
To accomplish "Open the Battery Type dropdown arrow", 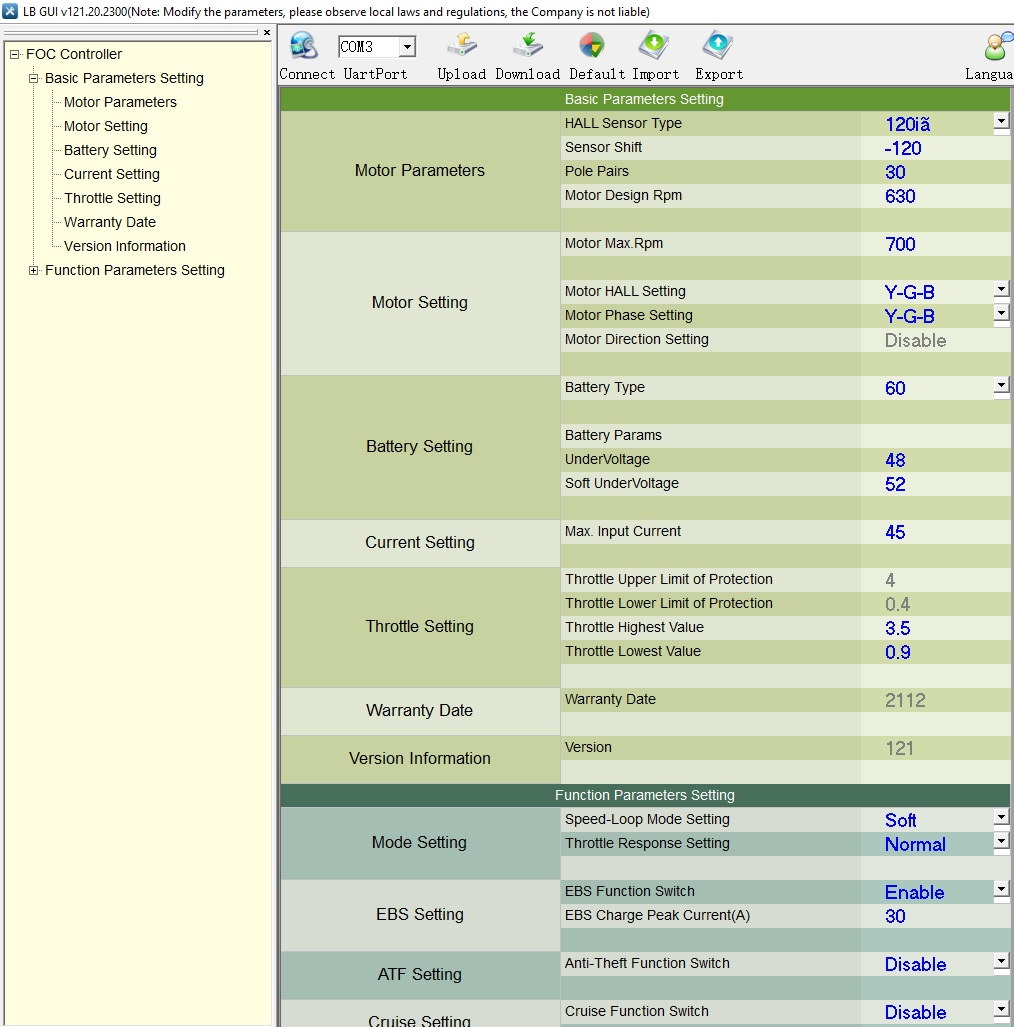I will click(1001, 386).
